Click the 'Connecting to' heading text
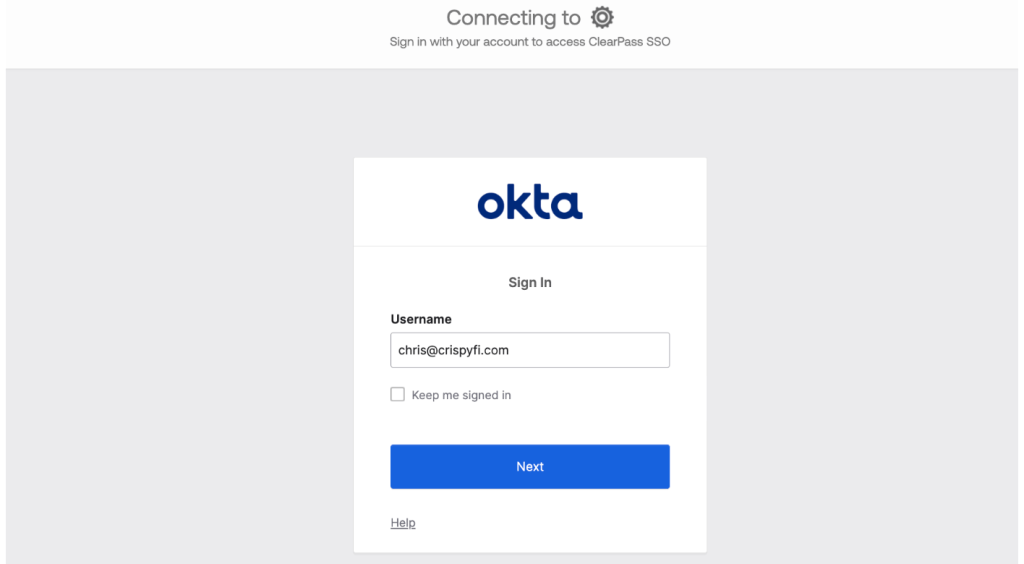 pos(513,18)
